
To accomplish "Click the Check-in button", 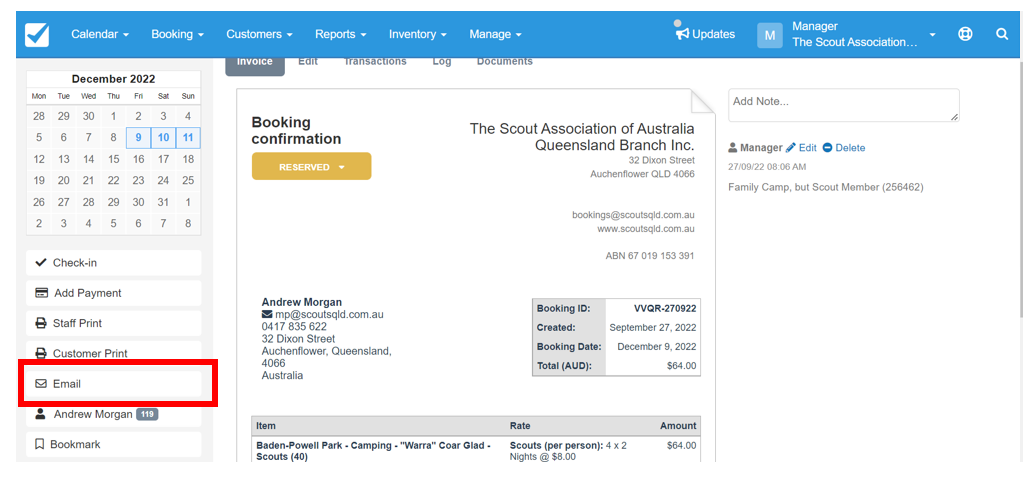I will 114,263.
